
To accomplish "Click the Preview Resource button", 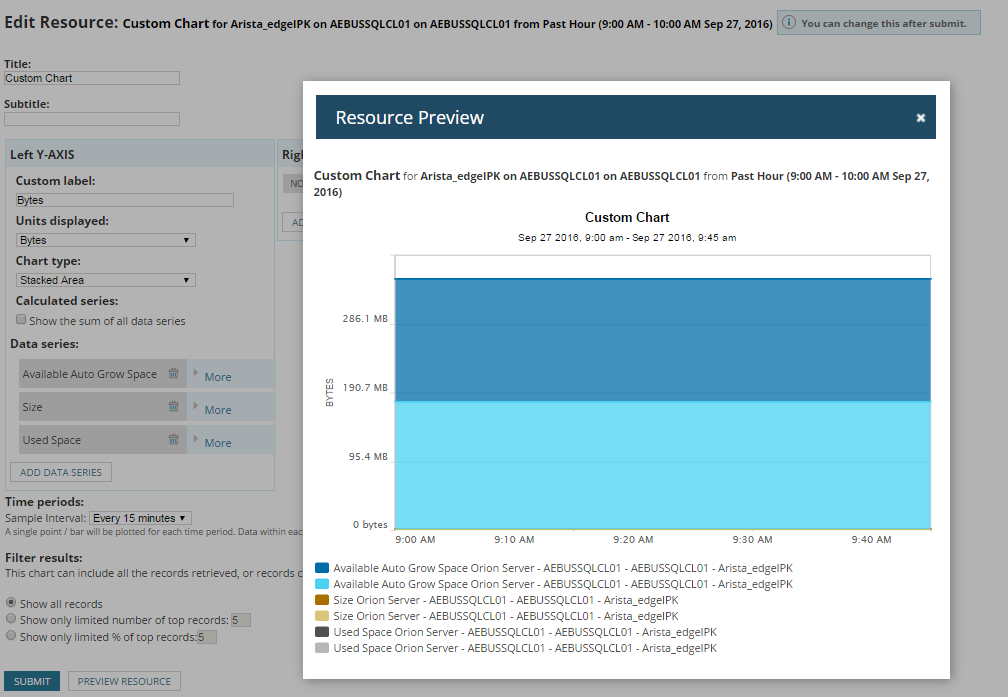I will tap(124, 681).
